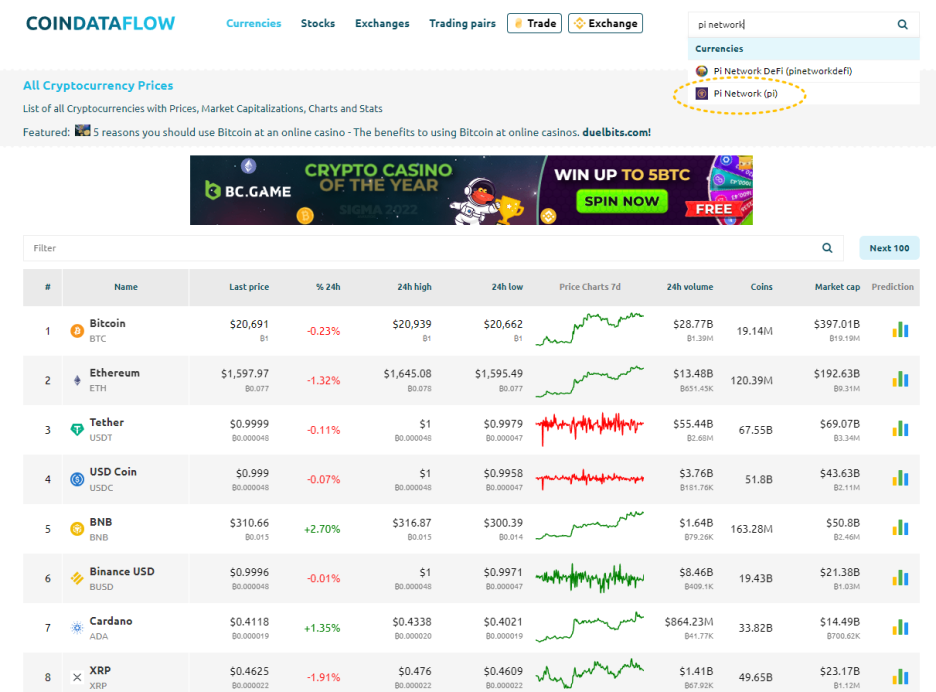Screen dimensions: 936x692
Task: Open the Currencies menu item
Action: point(254,23)
